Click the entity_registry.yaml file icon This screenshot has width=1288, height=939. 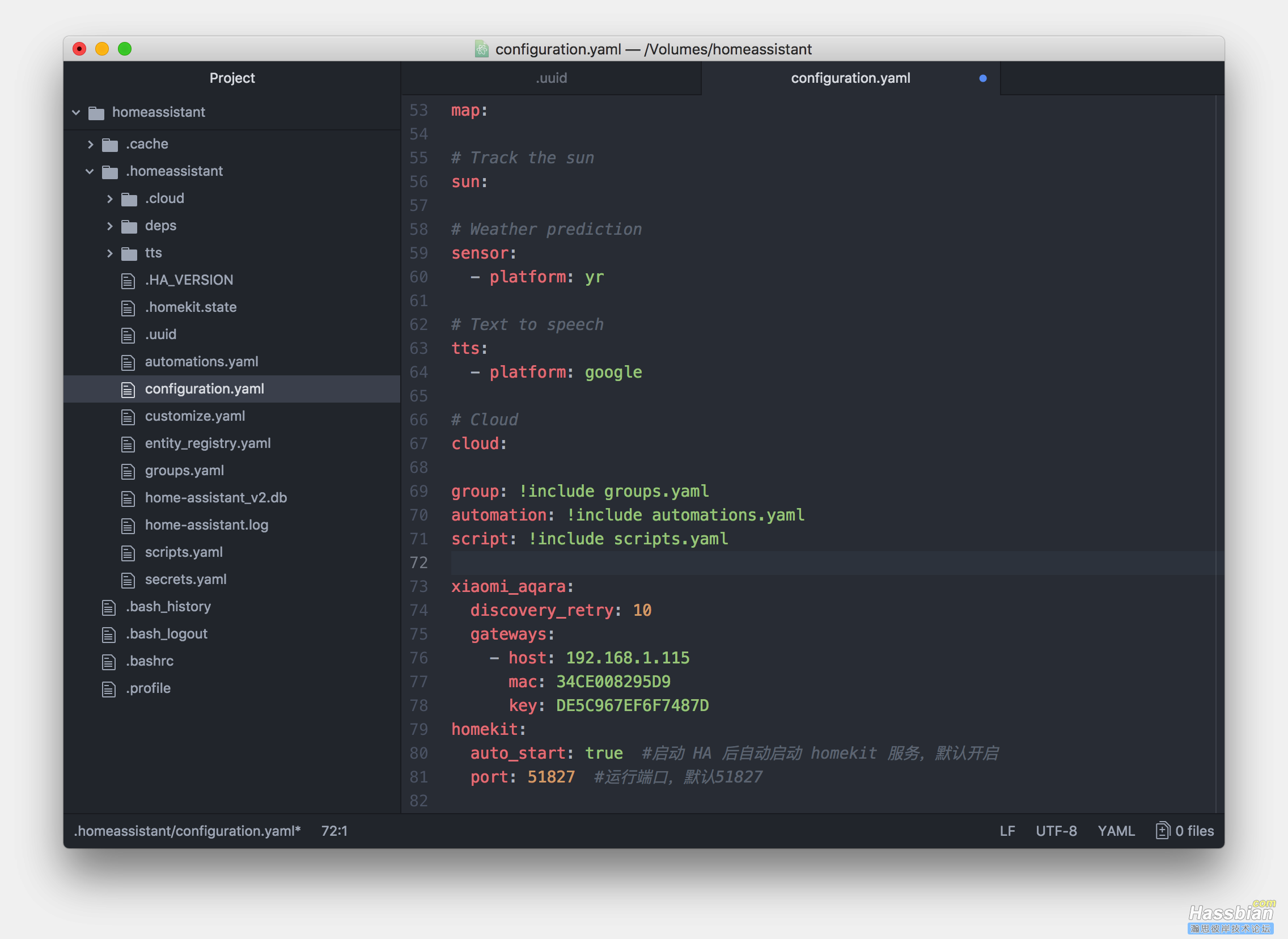pos(128,445)
